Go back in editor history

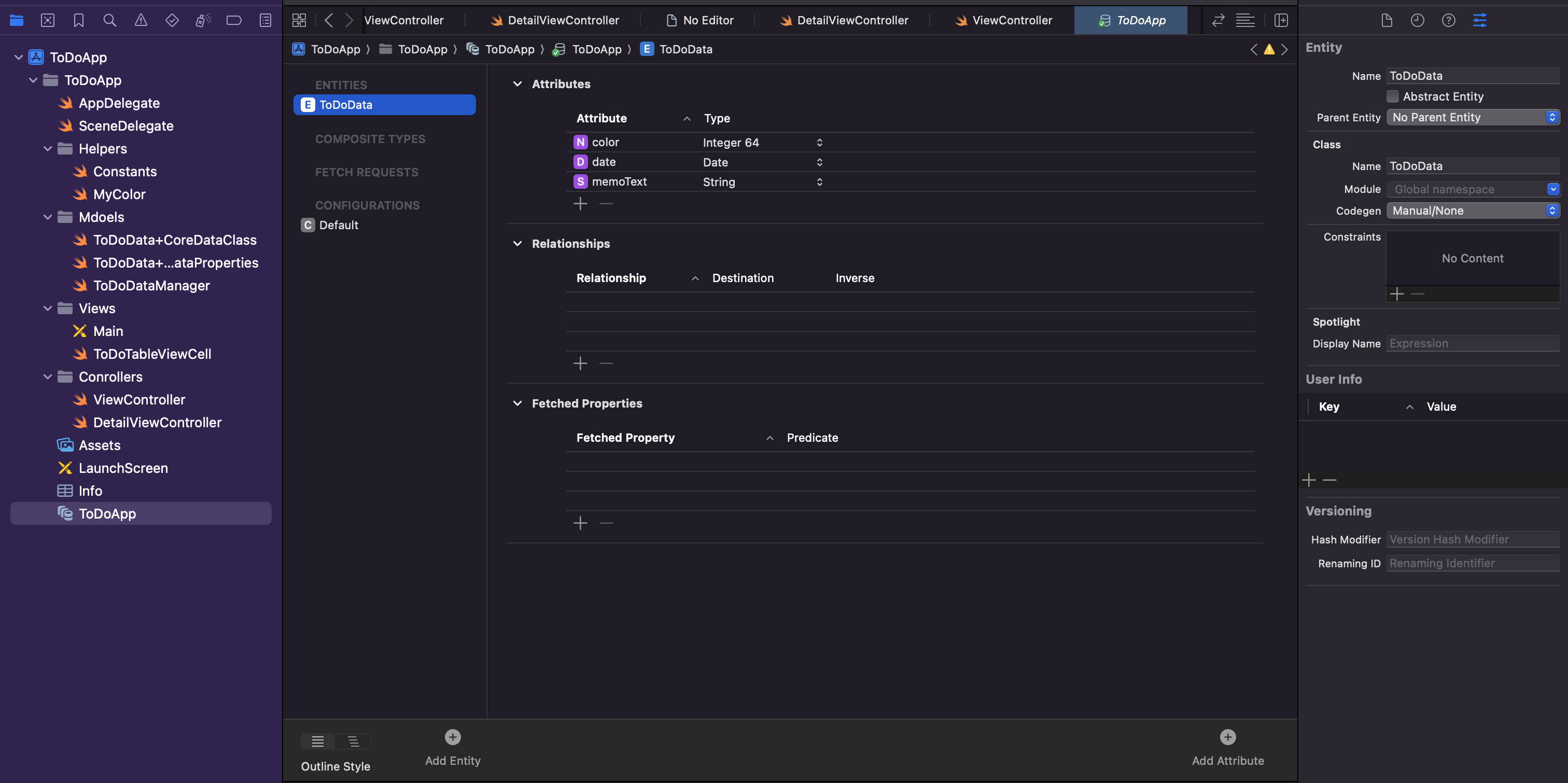coord(329,20)
